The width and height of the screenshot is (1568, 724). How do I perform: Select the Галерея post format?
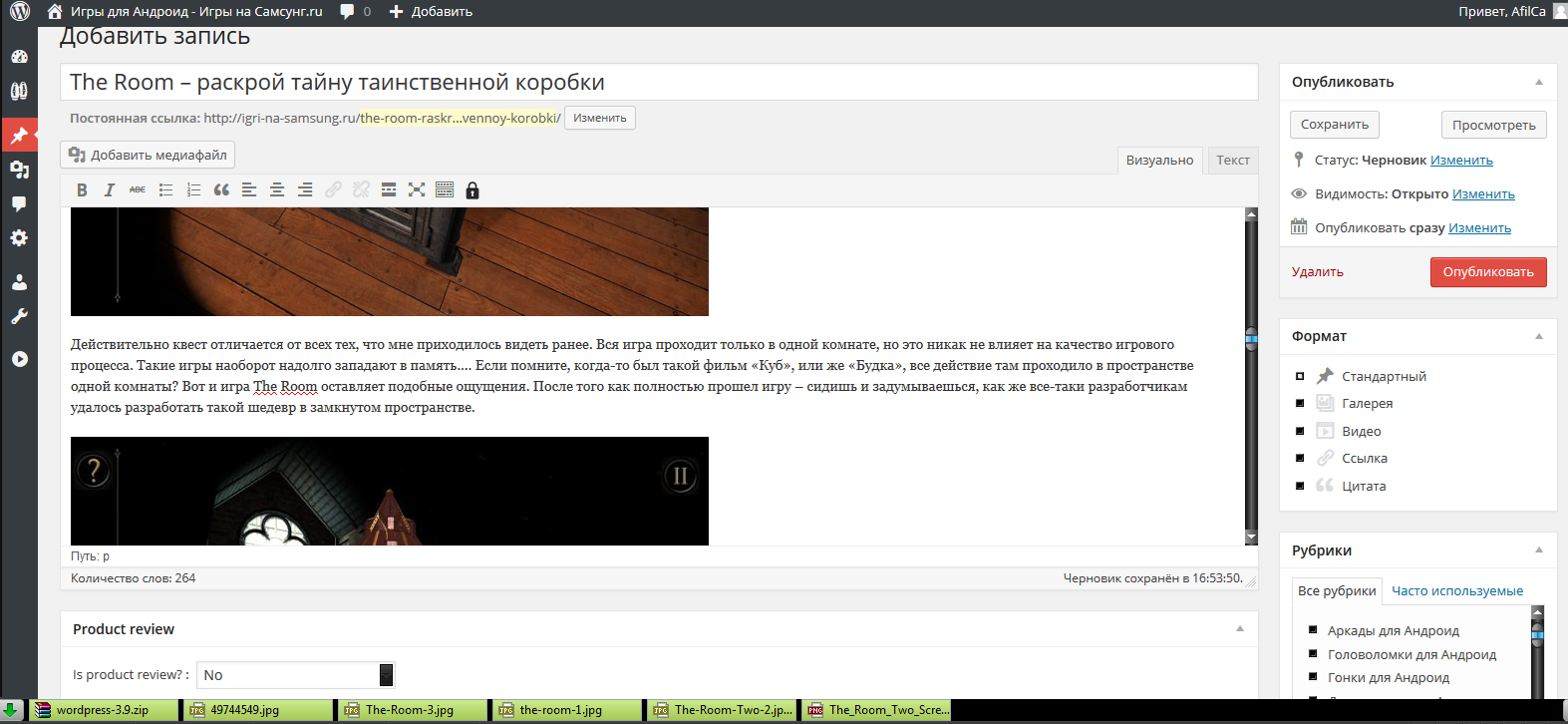(1300, 403)
